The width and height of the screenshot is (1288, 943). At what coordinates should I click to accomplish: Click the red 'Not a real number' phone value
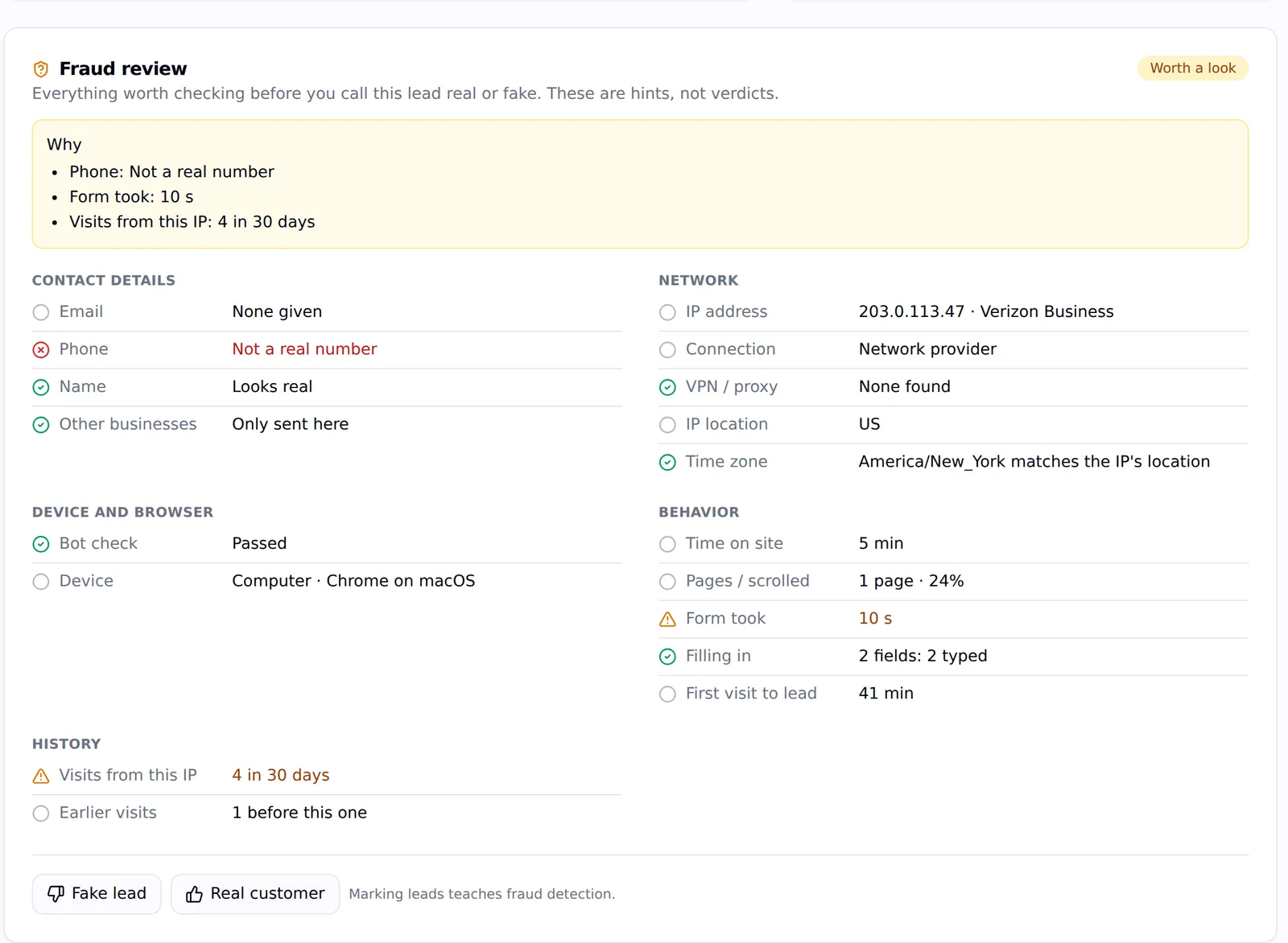(x=304, y=349)
